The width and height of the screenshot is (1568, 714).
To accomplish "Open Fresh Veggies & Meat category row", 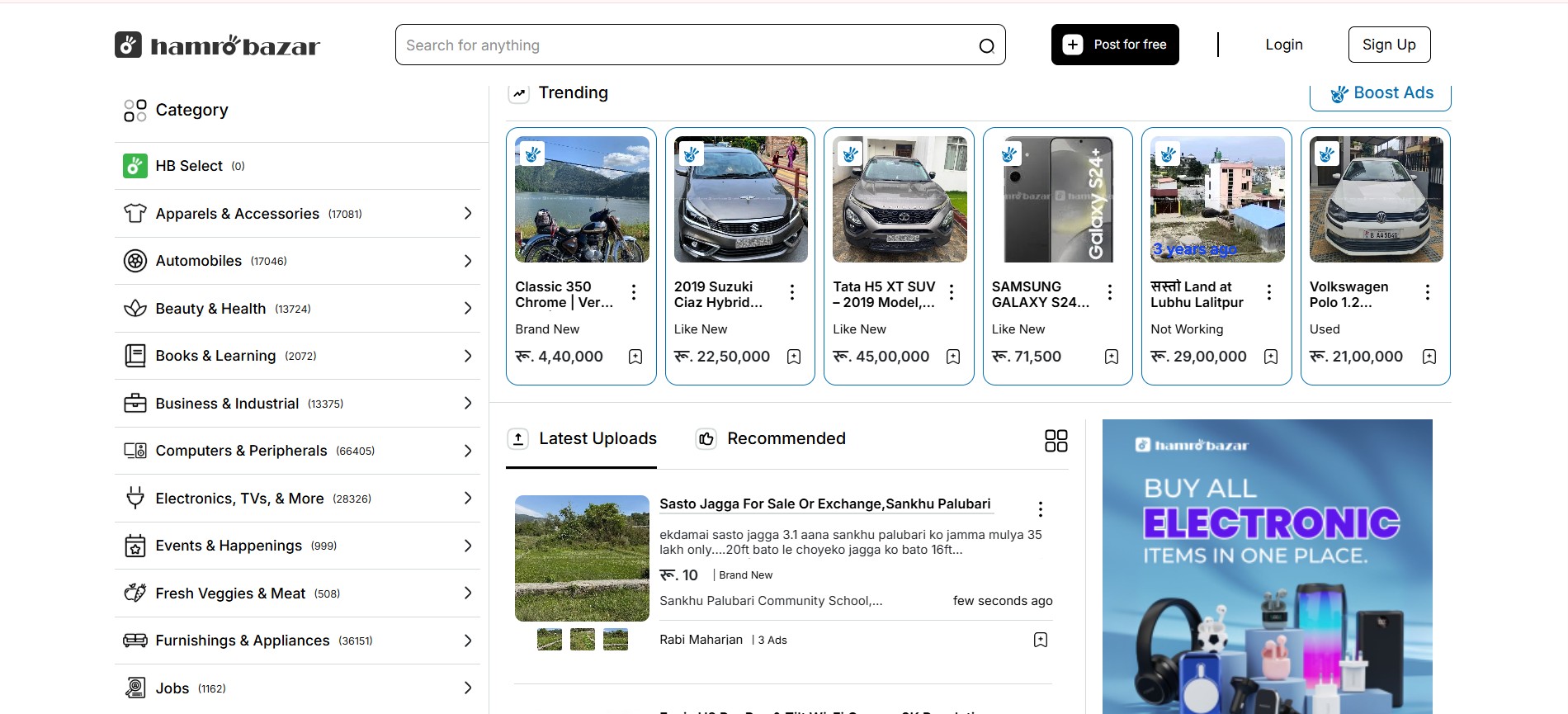I will coord(297,593).
